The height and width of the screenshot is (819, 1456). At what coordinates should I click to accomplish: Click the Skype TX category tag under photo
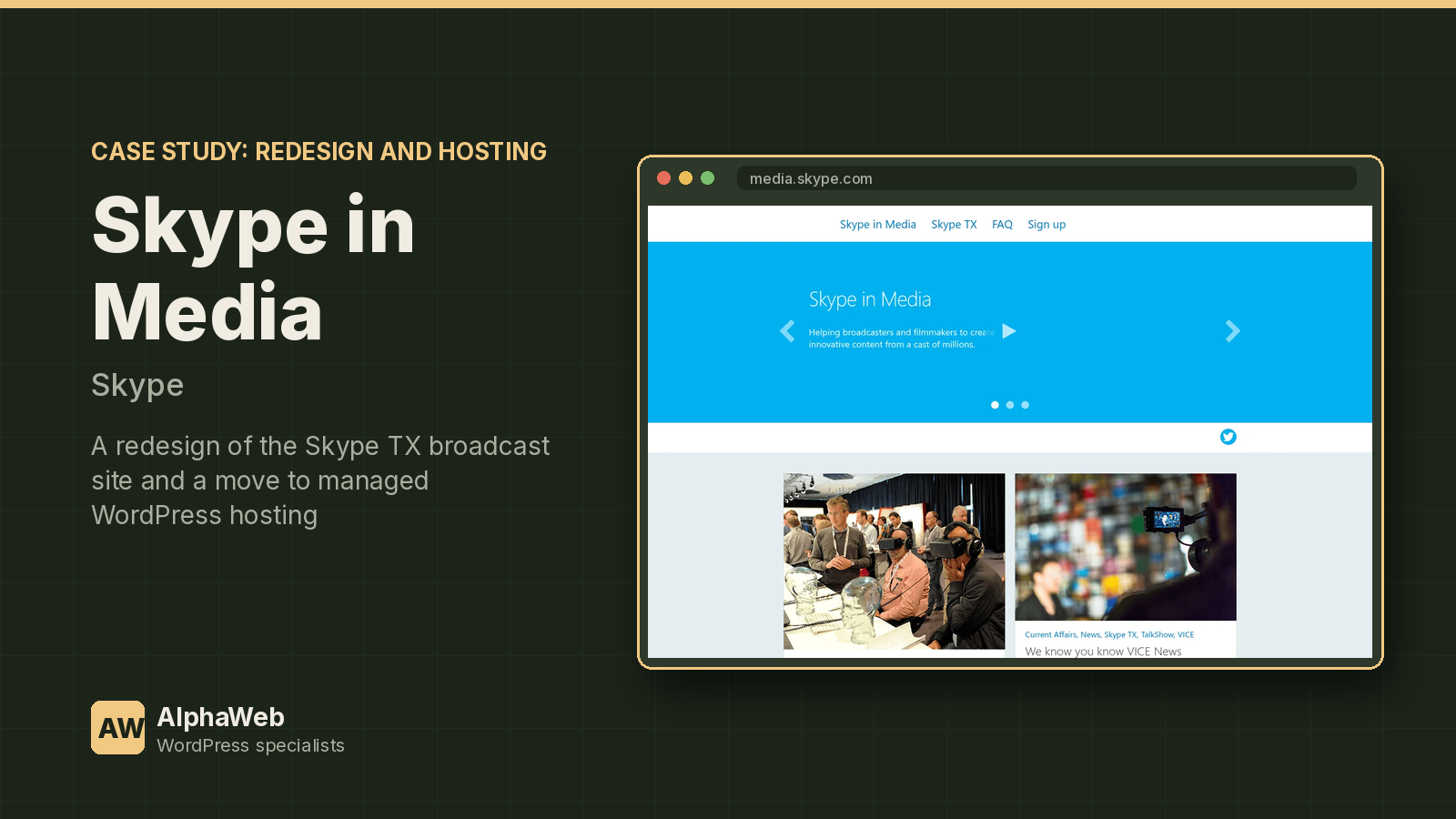pos(1120,635)
